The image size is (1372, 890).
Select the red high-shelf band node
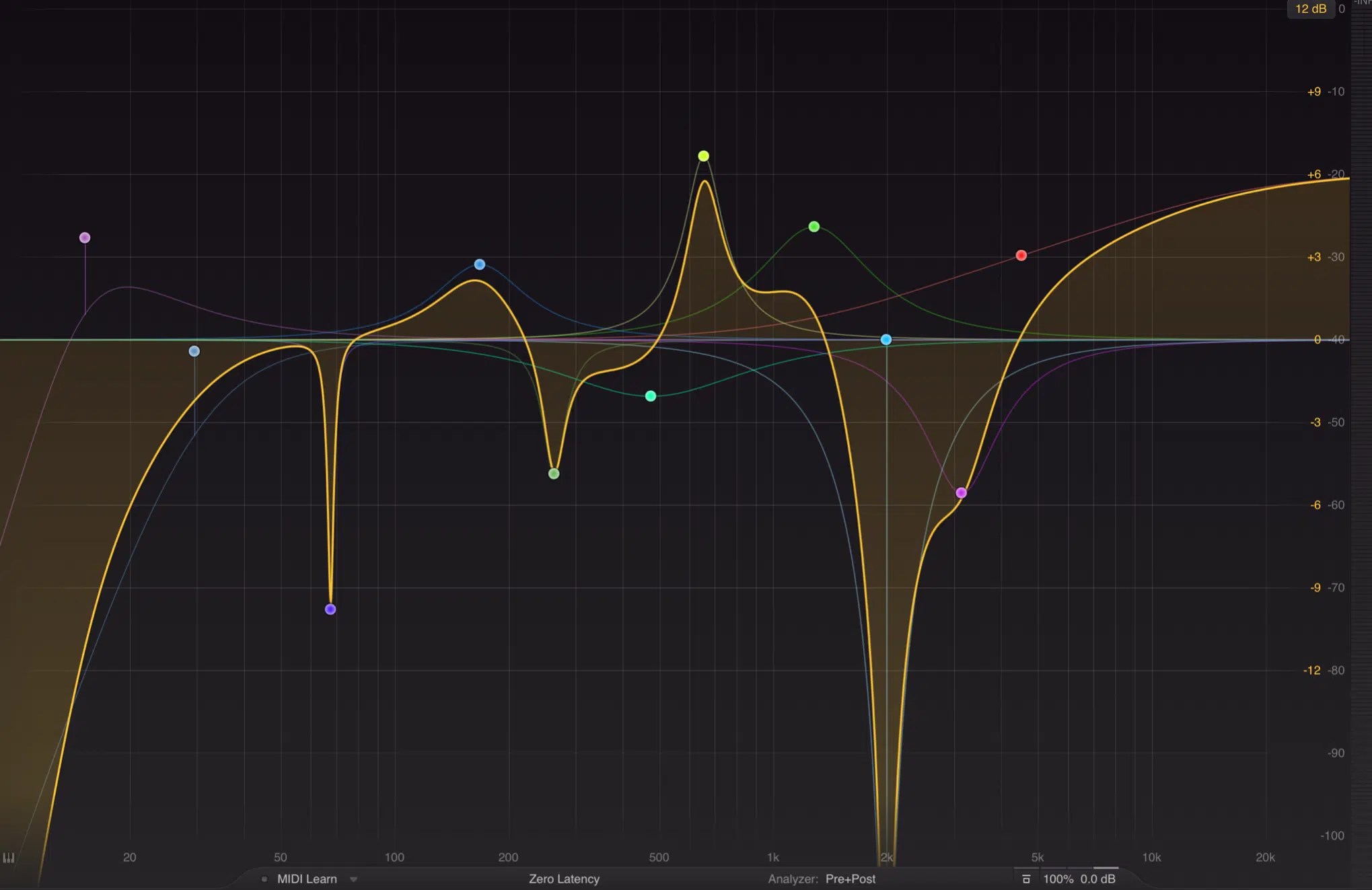pos(1021,255)
